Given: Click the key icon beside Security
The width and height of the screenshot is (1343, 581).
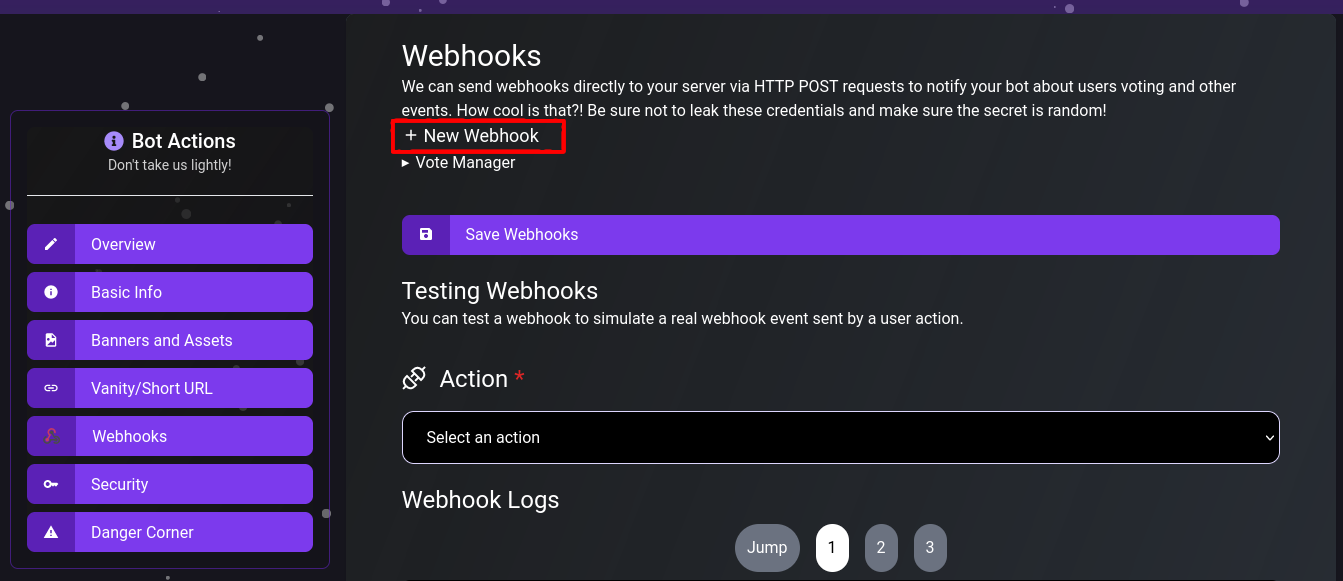Looking at the screenshot, I should click(51, 484).
